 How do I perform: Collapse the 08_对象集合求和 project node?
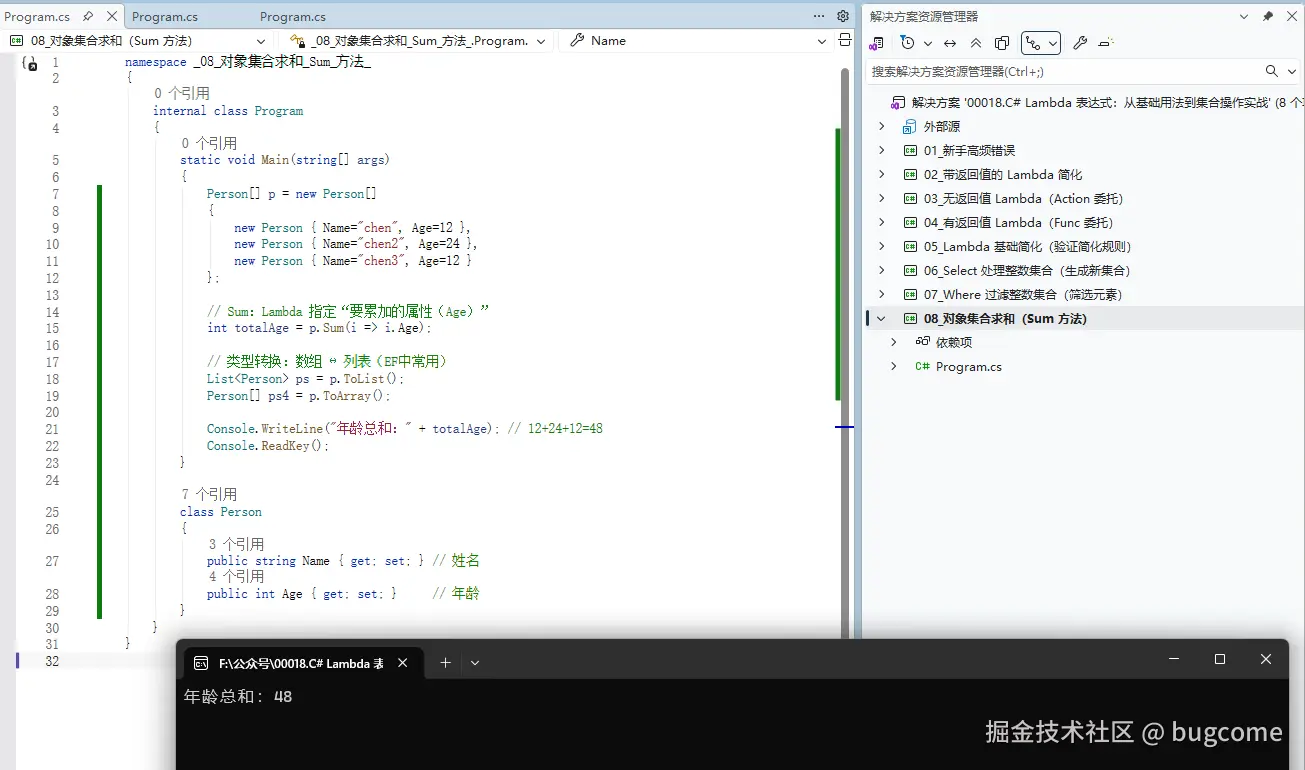pyautogui.click(x=881, y=318)
